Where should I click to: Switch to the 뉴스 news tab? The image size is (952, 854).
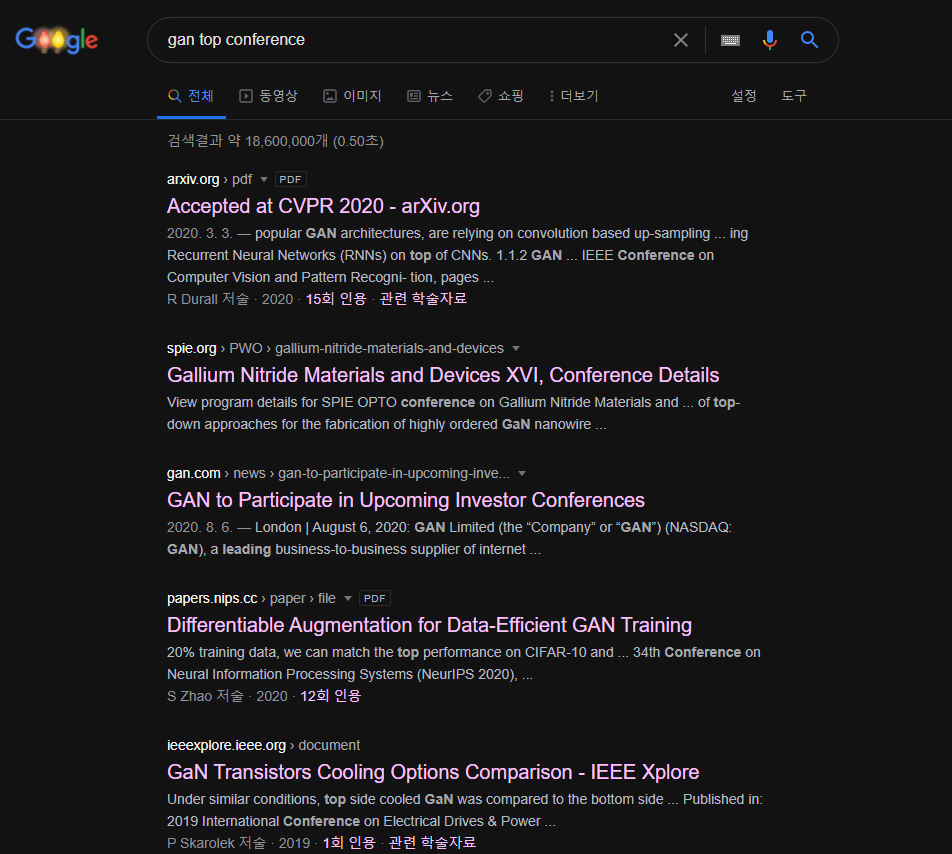[x=430, y=96]
